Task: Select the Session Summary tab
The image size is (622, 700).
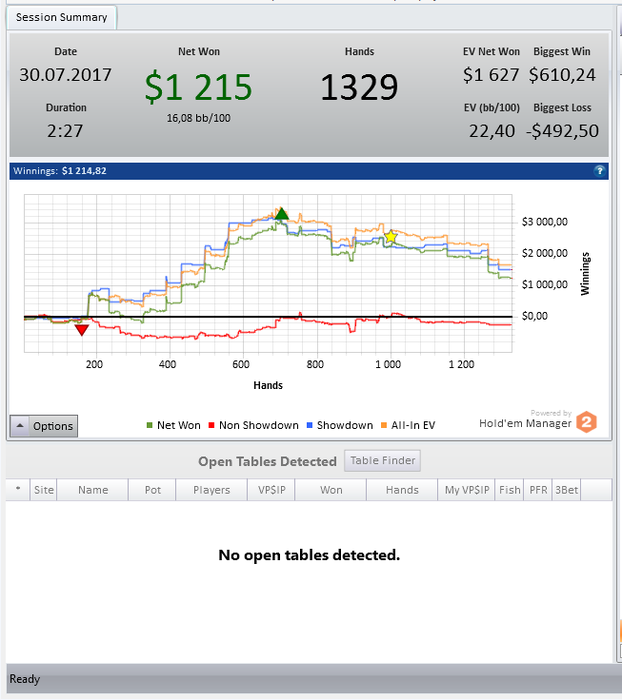Action: click(x=62, y=17)
